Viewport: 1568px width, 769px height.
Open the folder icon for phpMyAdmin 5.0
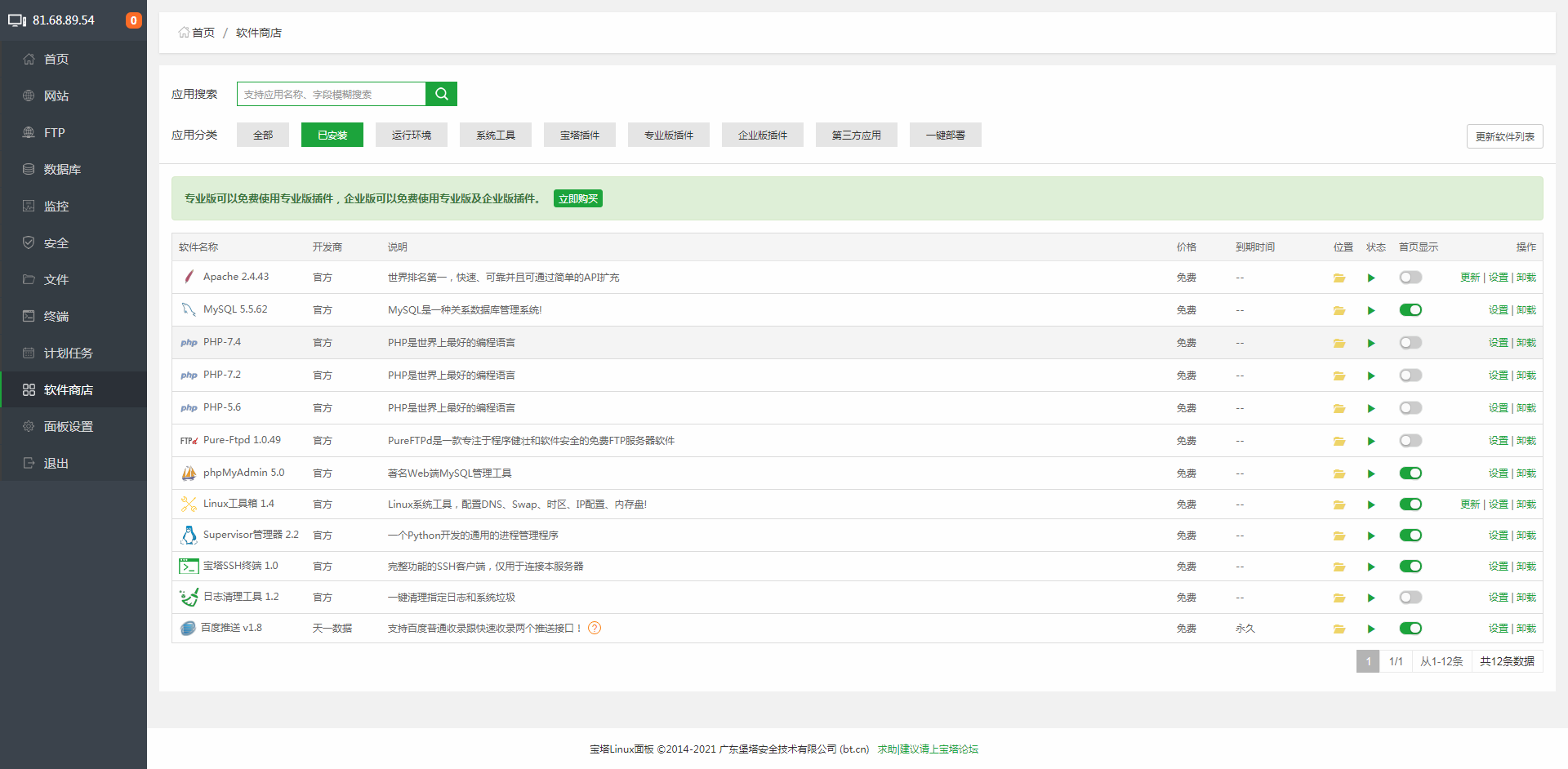pyautogui.click(x=1339, y=474)
